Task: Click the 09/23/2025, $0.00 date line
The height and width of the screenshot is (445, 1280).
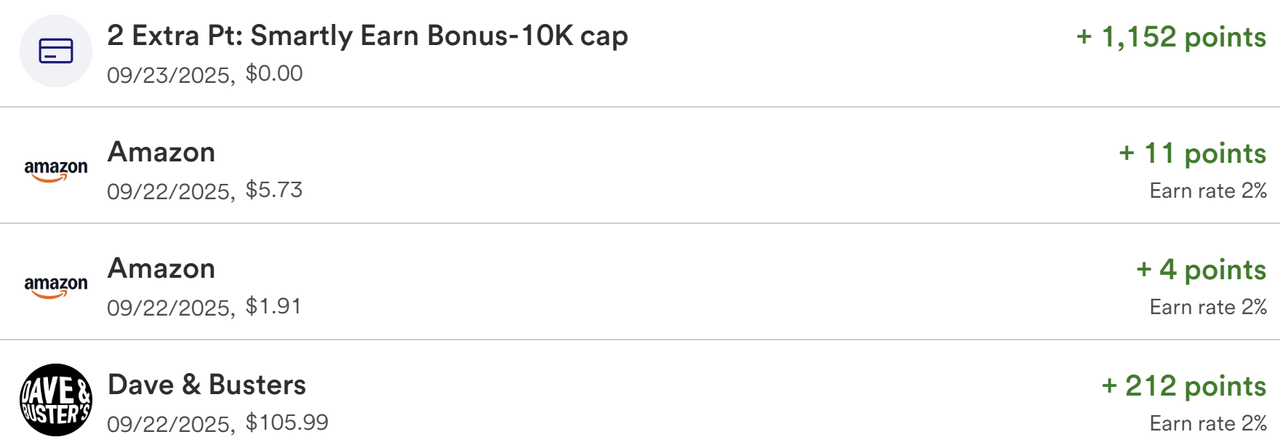Action: coord(204,74)
